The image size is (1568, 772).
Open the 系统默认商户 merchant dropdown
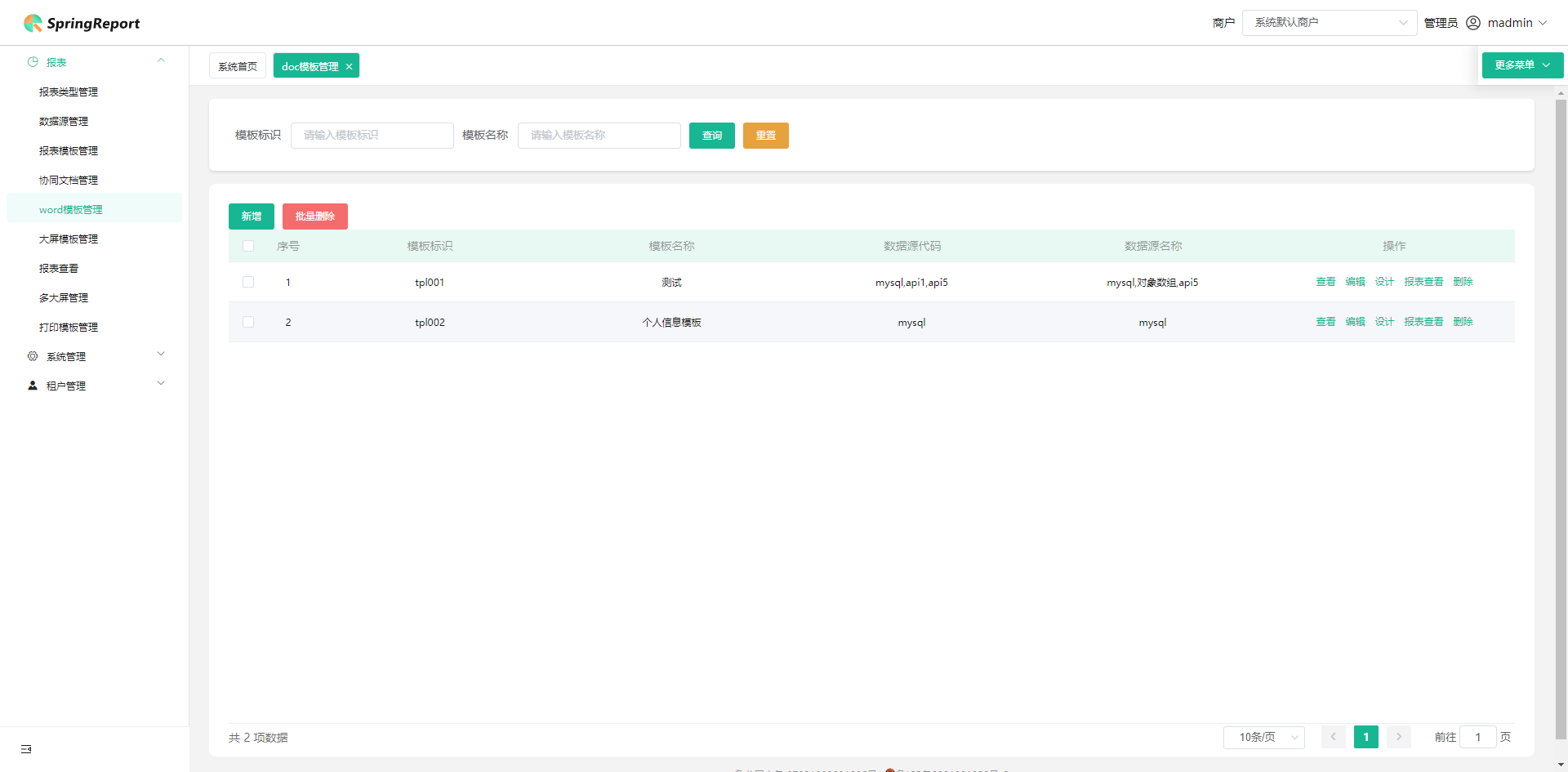(x=1330, y=23)
